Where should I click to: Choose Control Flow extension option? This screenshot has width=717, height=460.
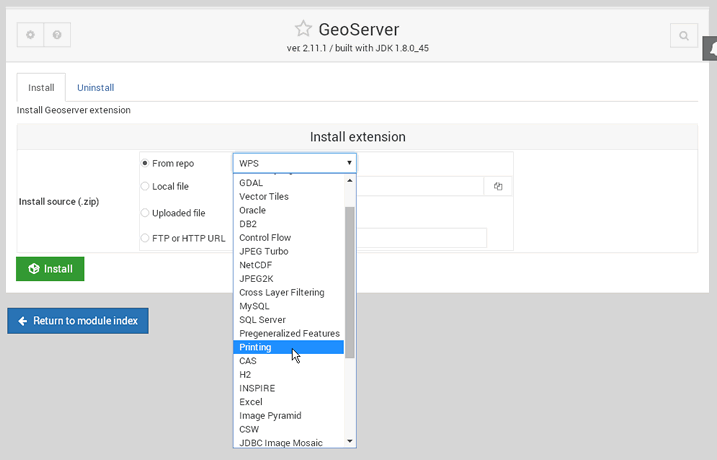(x=289, y=238)
